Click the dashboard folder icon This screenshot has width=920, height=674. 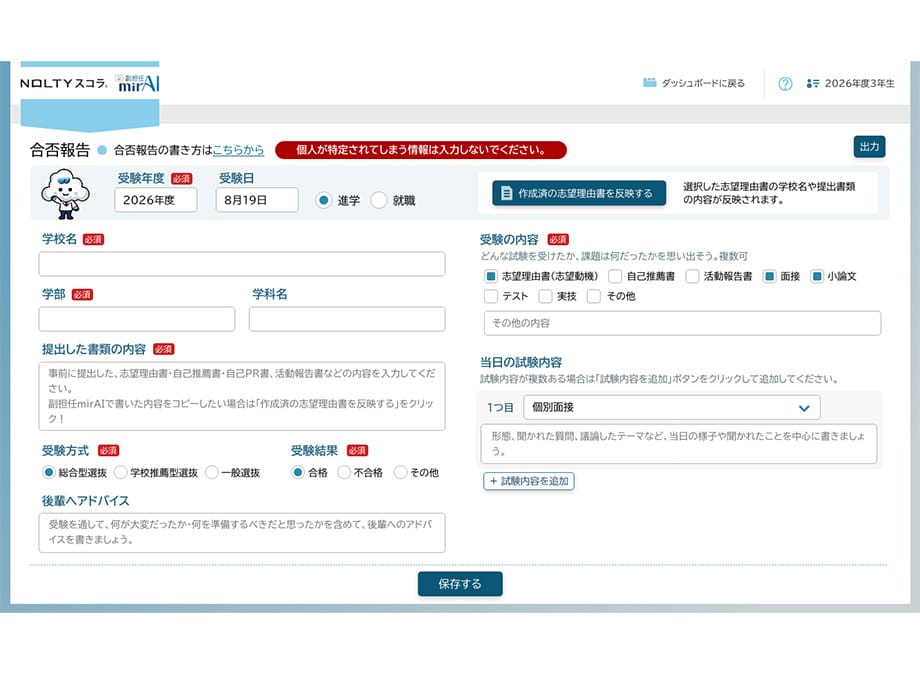pos(649,83)
